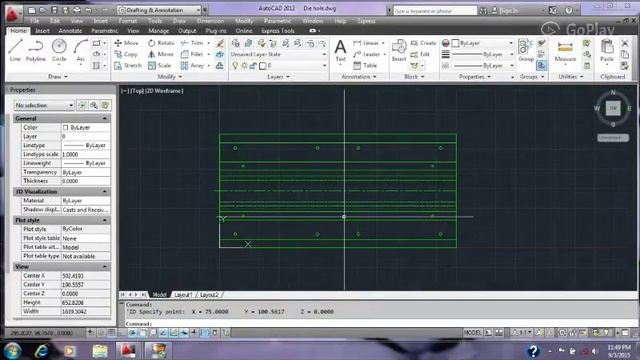This screenshot has height=360, width=640.
Task: Open the Dimension menu
Action: [210, 21]
